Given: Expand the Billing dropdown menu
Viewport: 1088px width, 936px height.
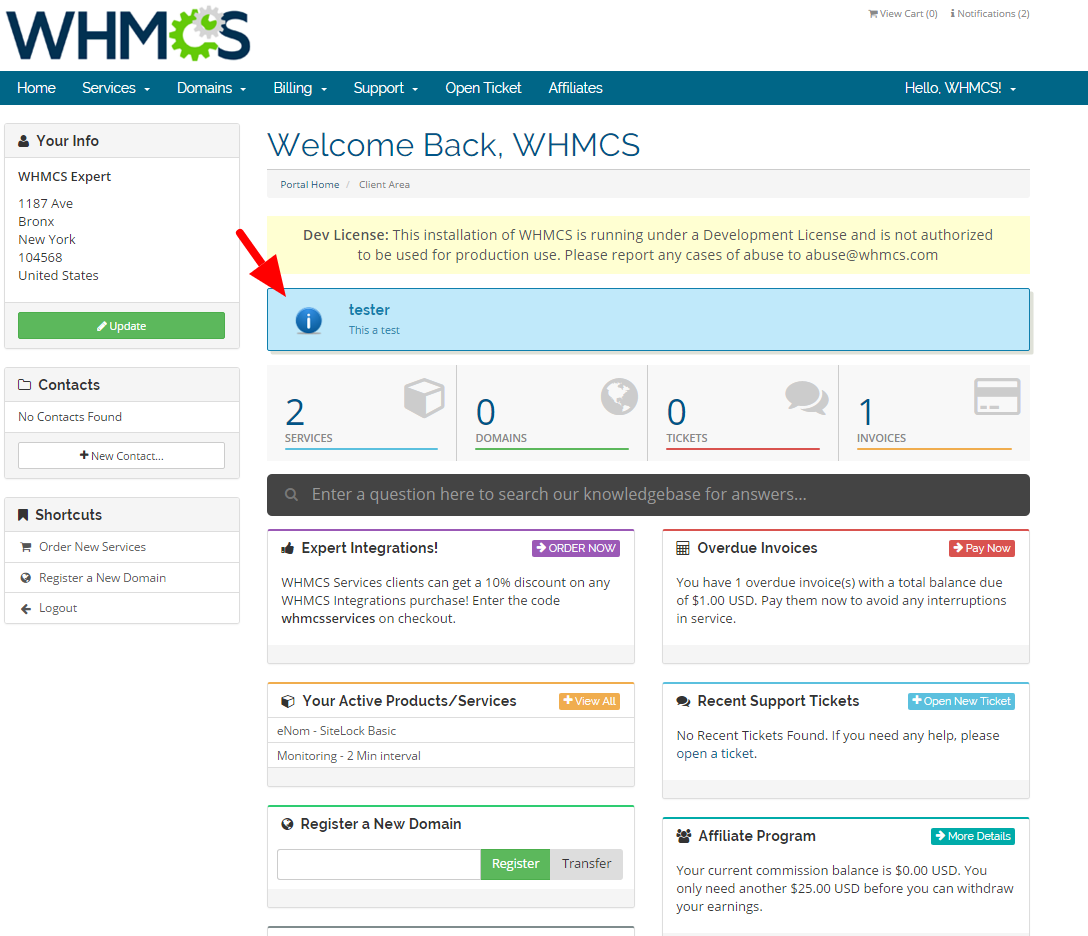Looking at the screenshot, I should 300,88.
